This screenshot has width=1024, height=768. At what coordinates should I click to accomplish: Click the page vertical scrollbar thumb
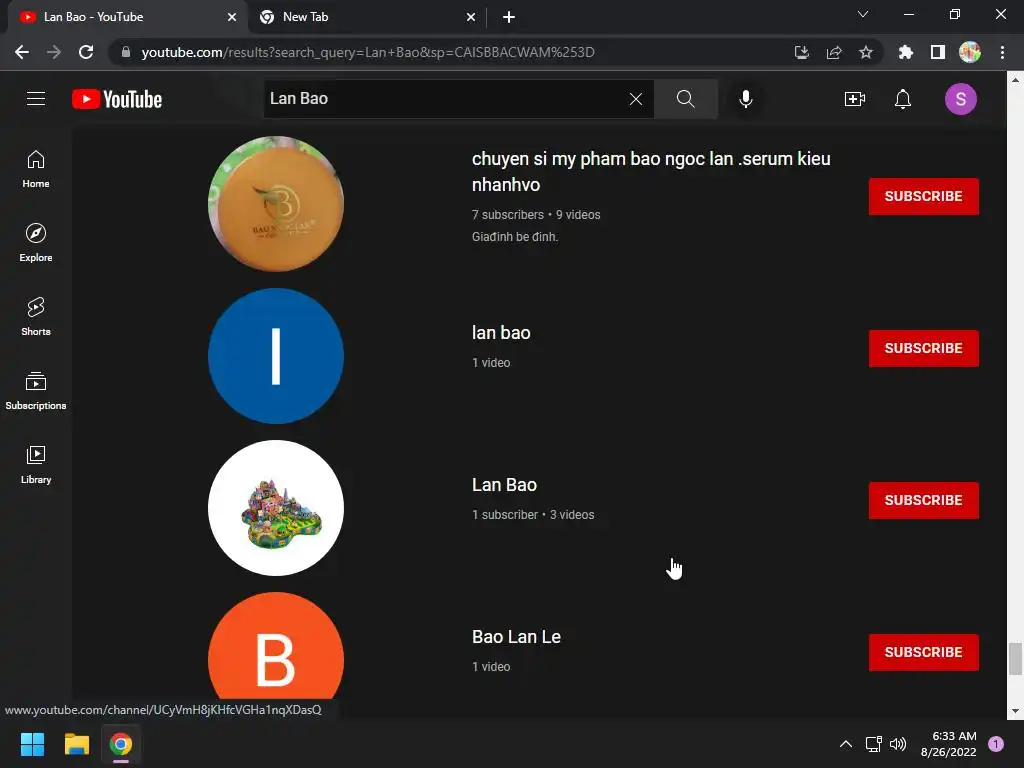1015,659
